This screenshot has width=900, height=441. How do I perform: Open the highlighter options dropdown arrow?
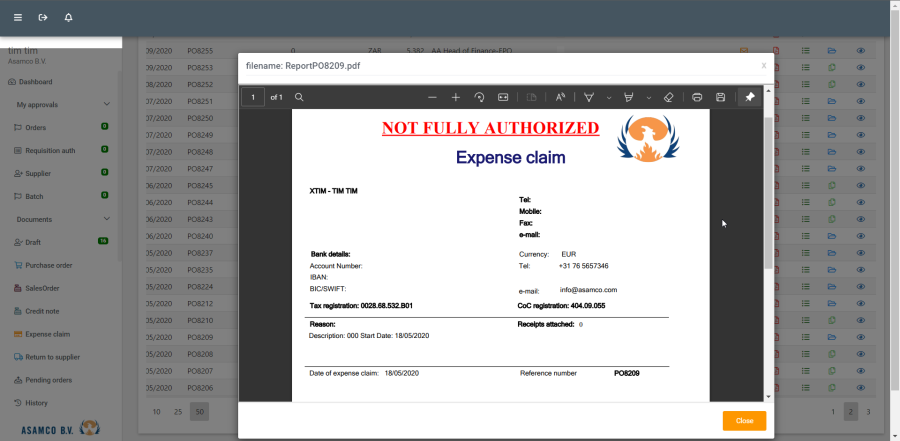(x=649, y=98)
